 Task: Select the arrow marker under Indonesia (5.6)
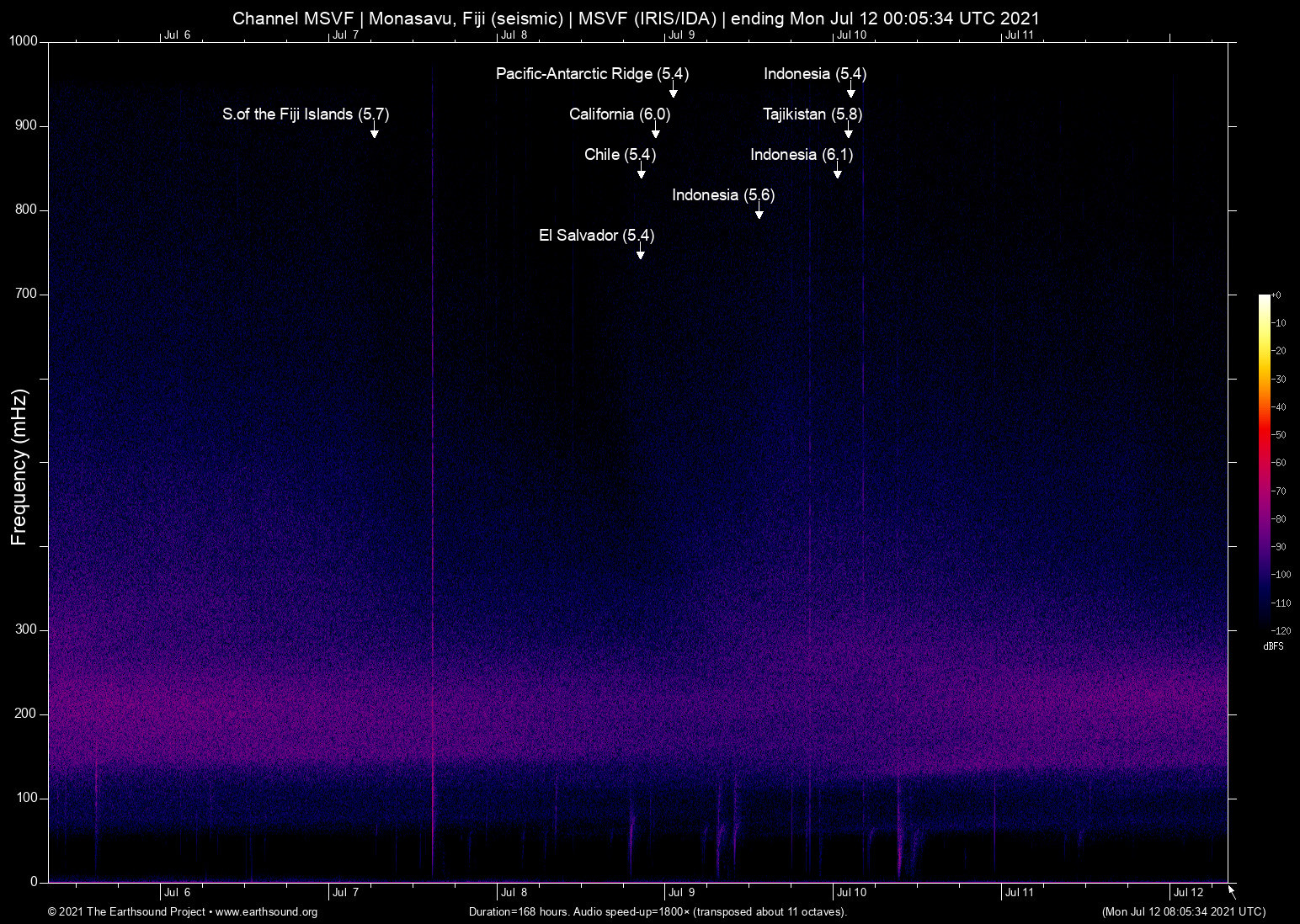pos(759,210)
